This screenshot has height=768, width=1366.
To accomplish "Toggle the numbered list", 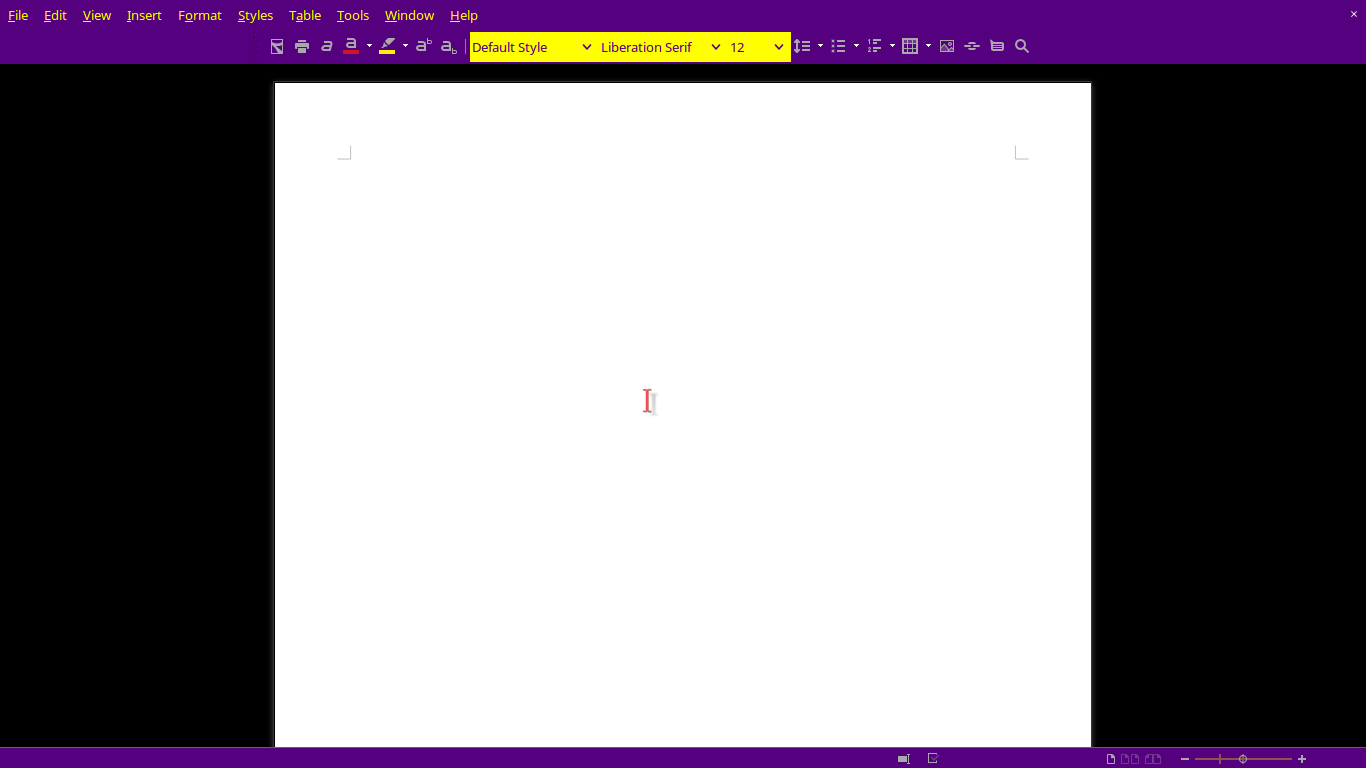I will 874,46.
